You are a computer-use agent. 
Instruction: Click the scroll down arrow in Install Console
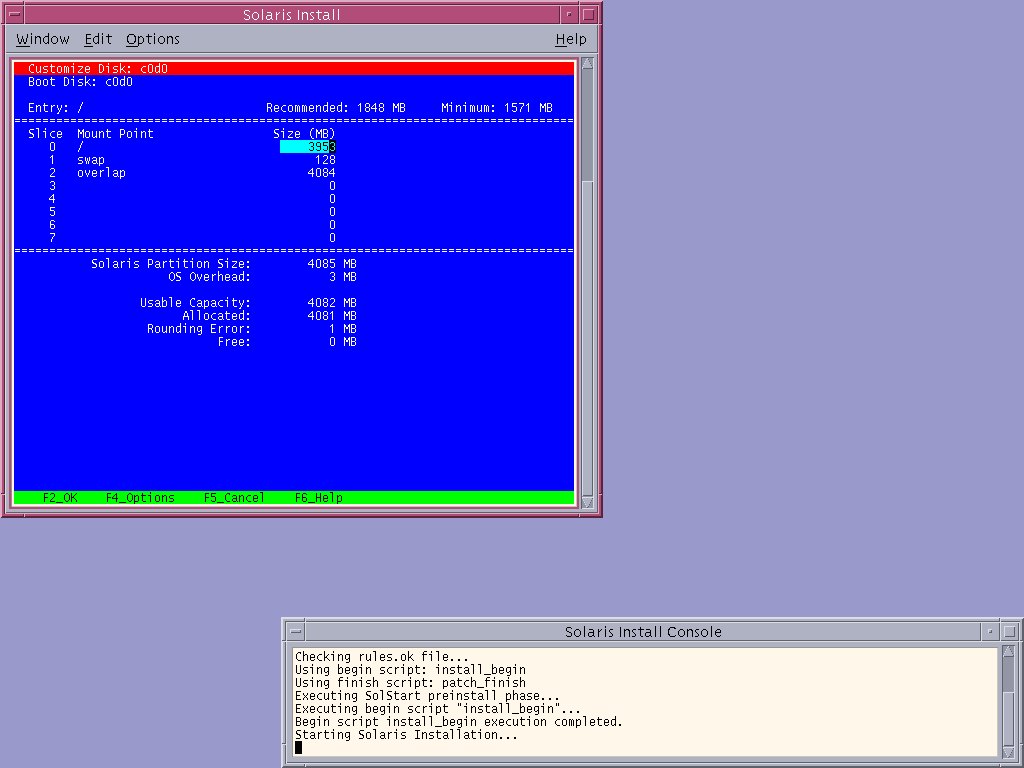pos(1008,753)
